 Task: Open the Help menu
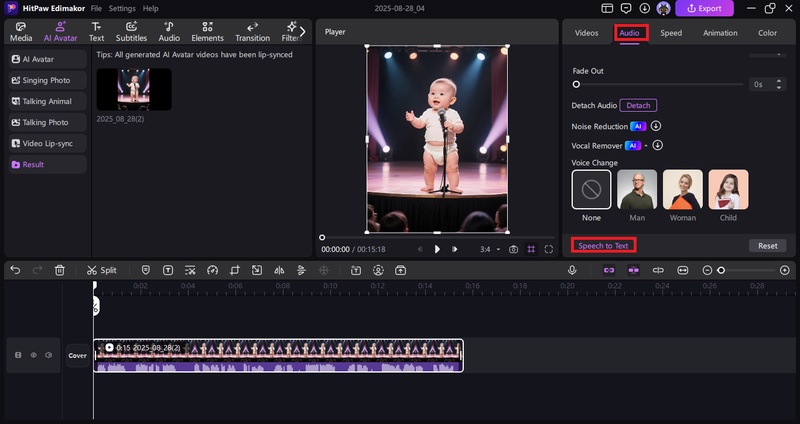(151, 9)
